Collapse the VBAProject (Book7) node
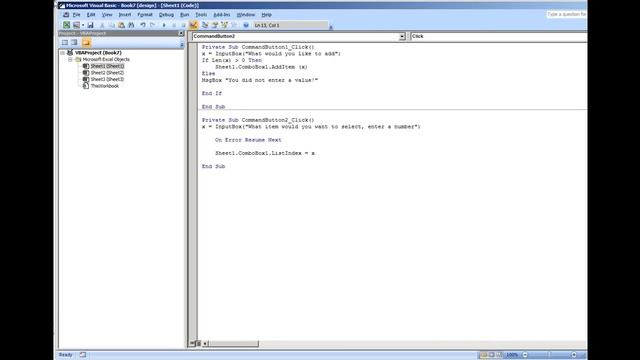 63,53
